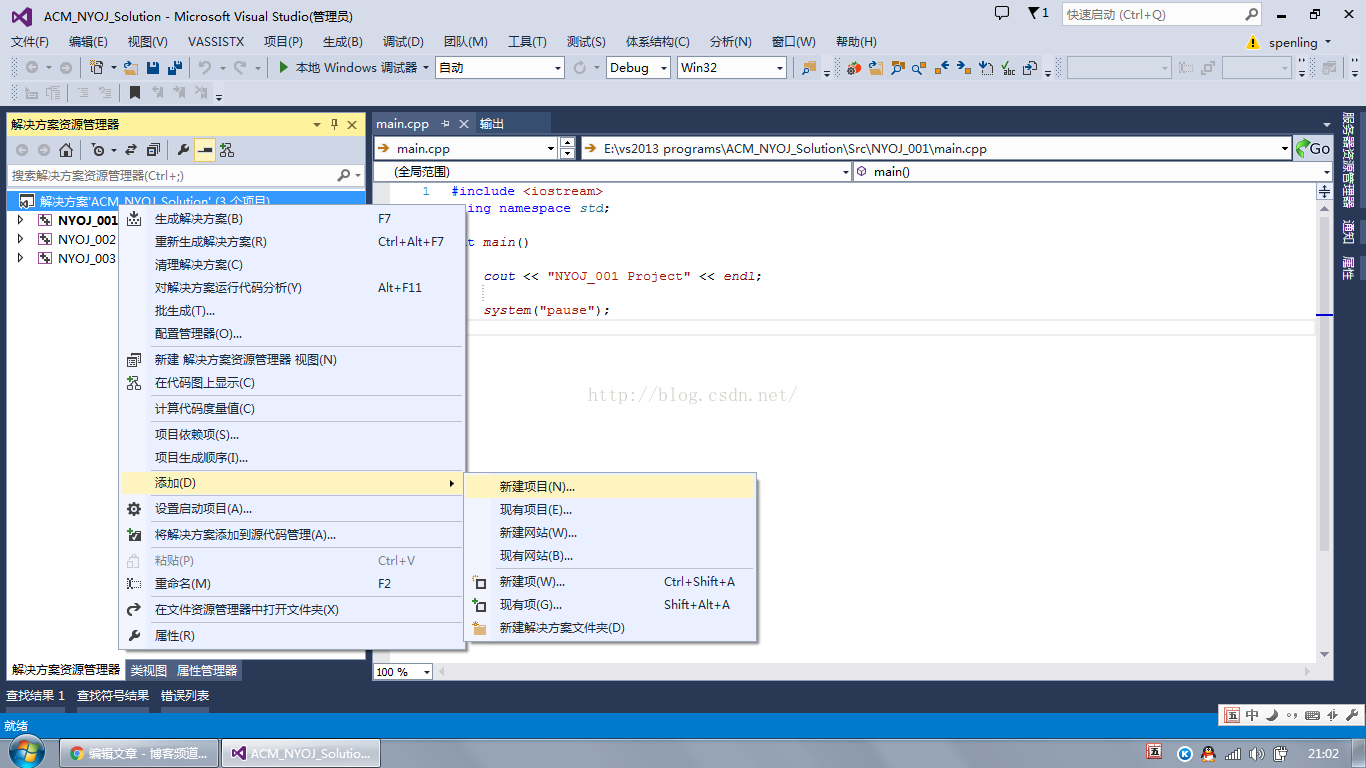
Task: Click the feedback speech bubble icon
Action: click(1002, 14)
